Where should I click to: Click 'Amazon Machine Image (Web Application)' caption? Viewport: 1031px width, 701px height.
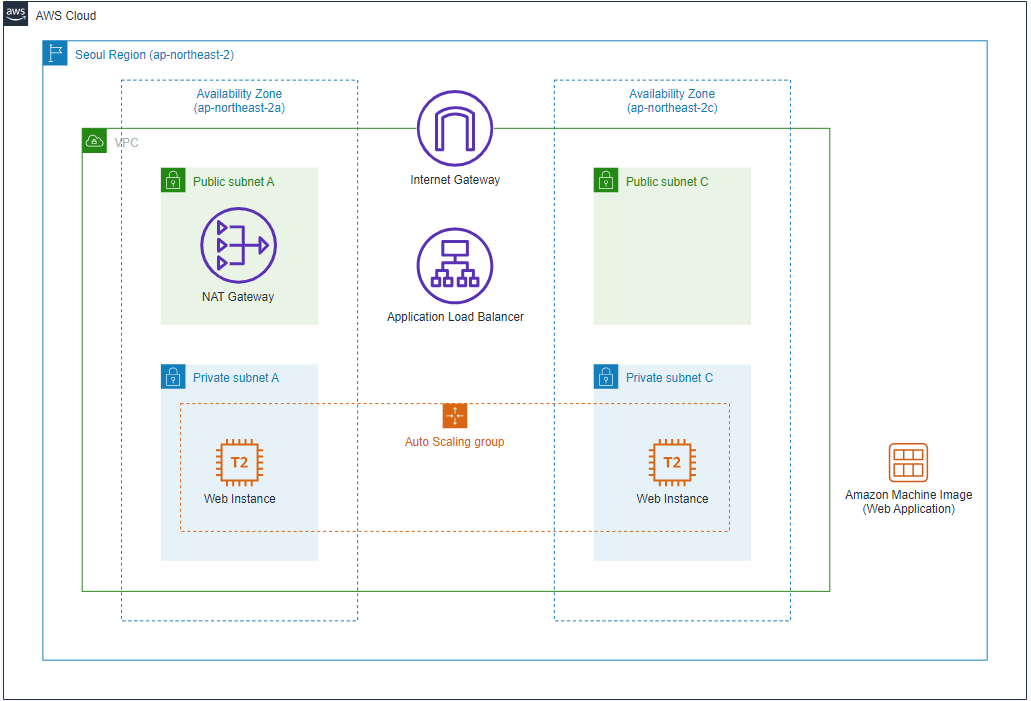909,502
